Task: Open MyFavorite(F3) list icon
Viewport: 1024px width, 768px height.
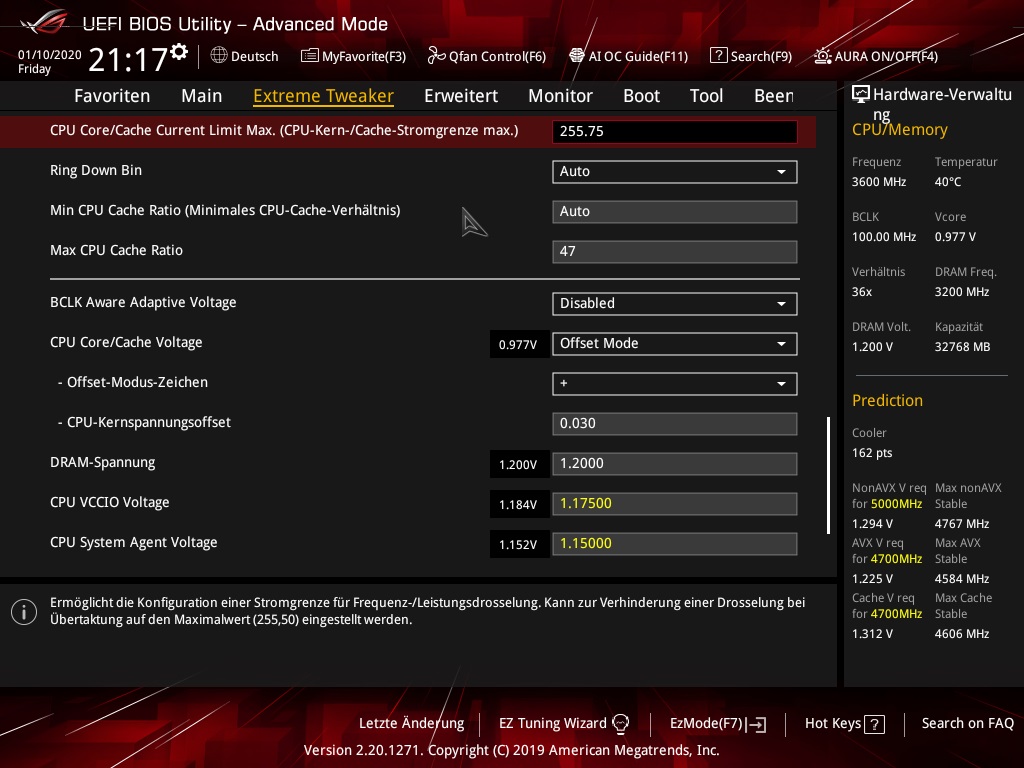Action: click(x=310, y=56)
